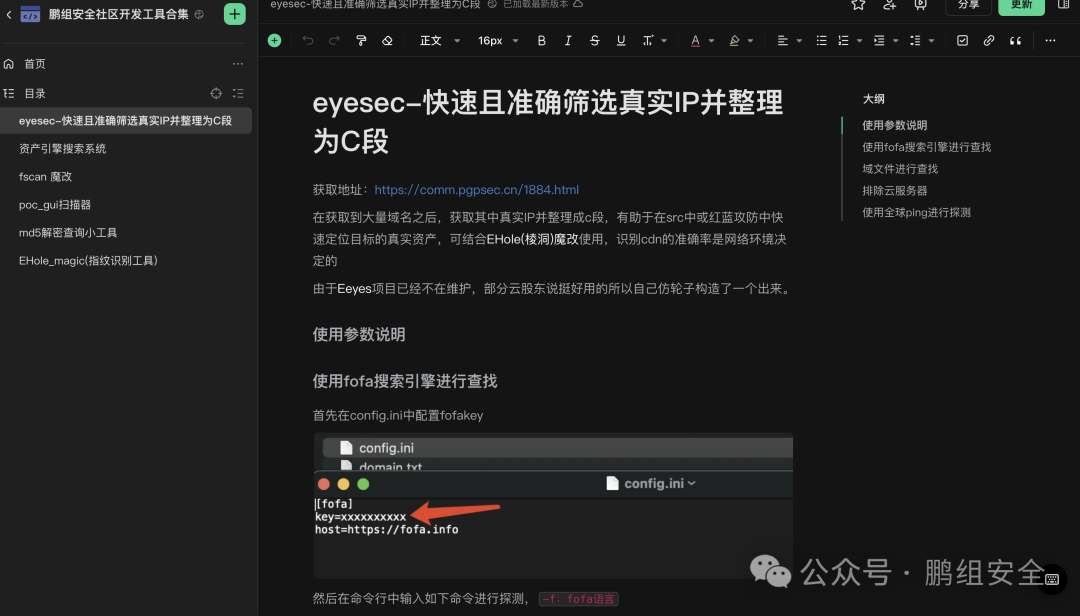Click the 分享 share button
The width and height of the screenshot is (1080, 616).
tap(968, 6)
